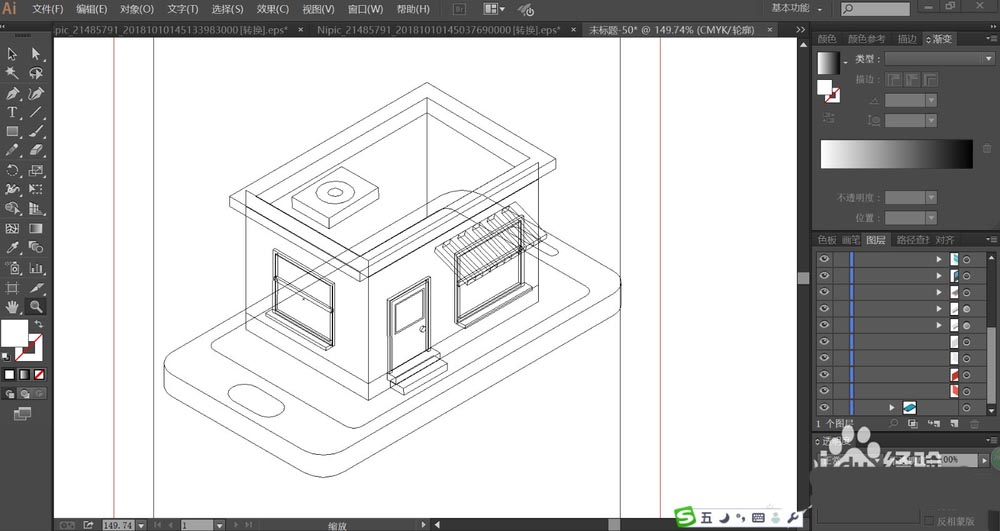Hide the topmost sublayer with its eye icon

(824, 259)
